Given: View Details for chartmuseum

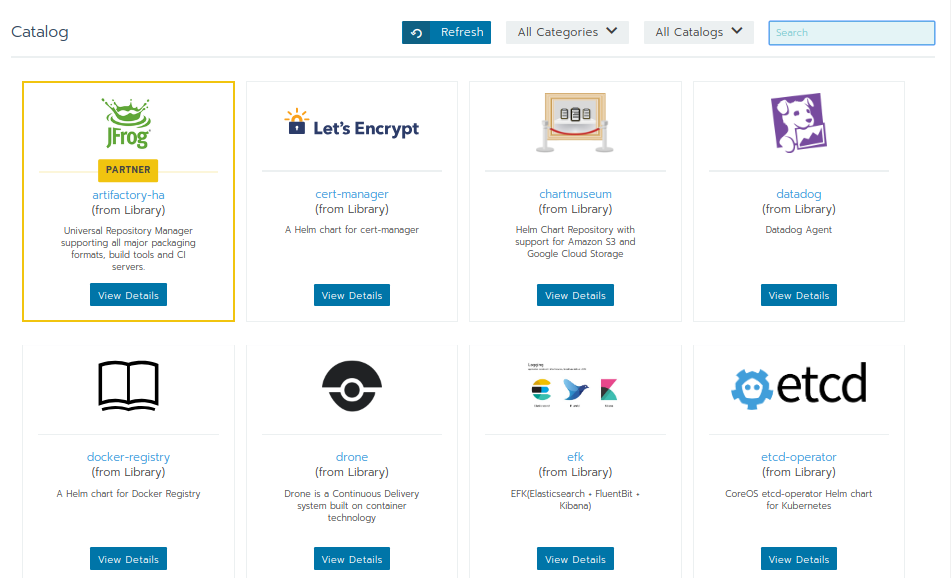Looking at the screenshot, I should pos(575,295).
